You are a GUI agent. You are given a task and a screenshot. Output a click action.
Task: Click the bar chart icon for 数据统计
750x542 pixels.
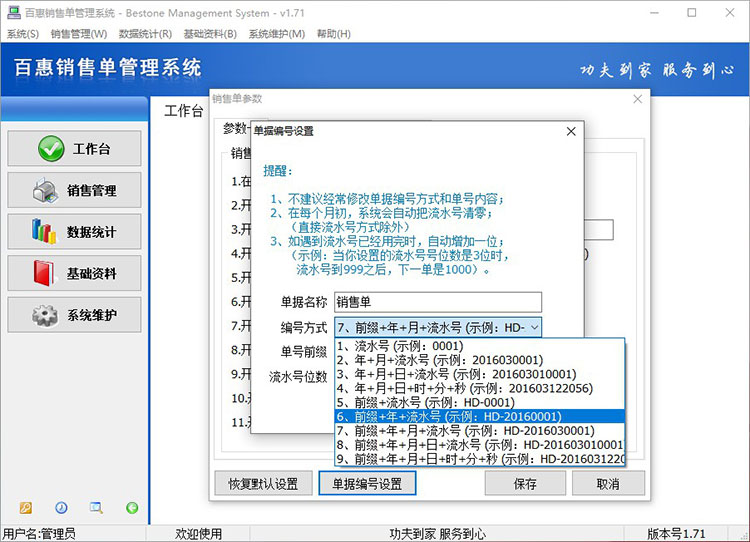point(44,232)
